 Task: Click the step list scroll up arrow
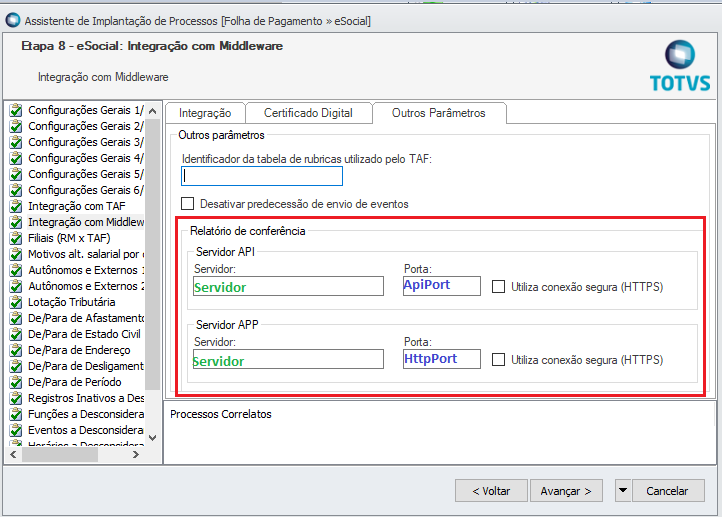153,111
